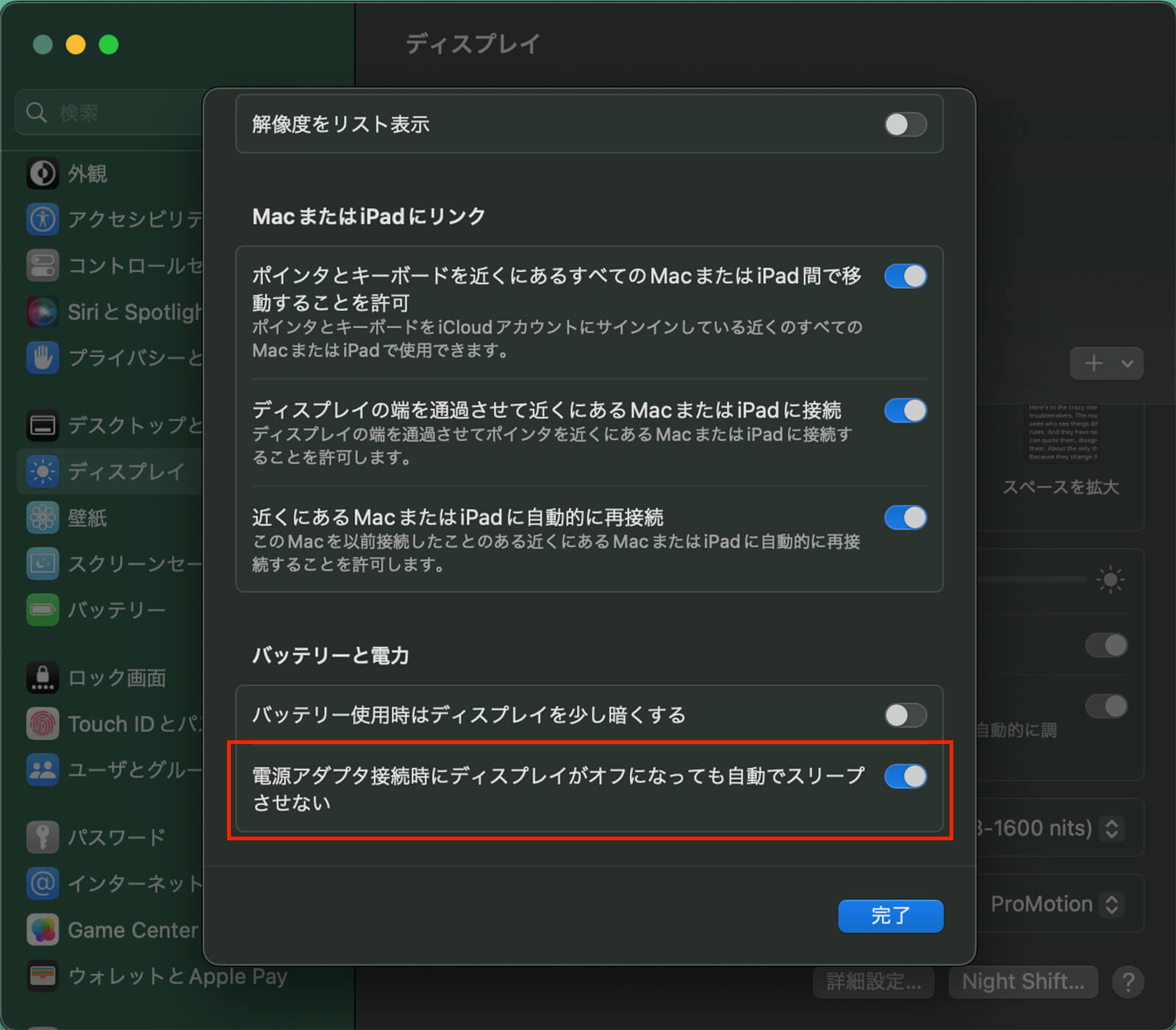This screenshot has height=1030, width=1176.
Task: Click the ロック画面 lock icon
Action: coord(43,677)
